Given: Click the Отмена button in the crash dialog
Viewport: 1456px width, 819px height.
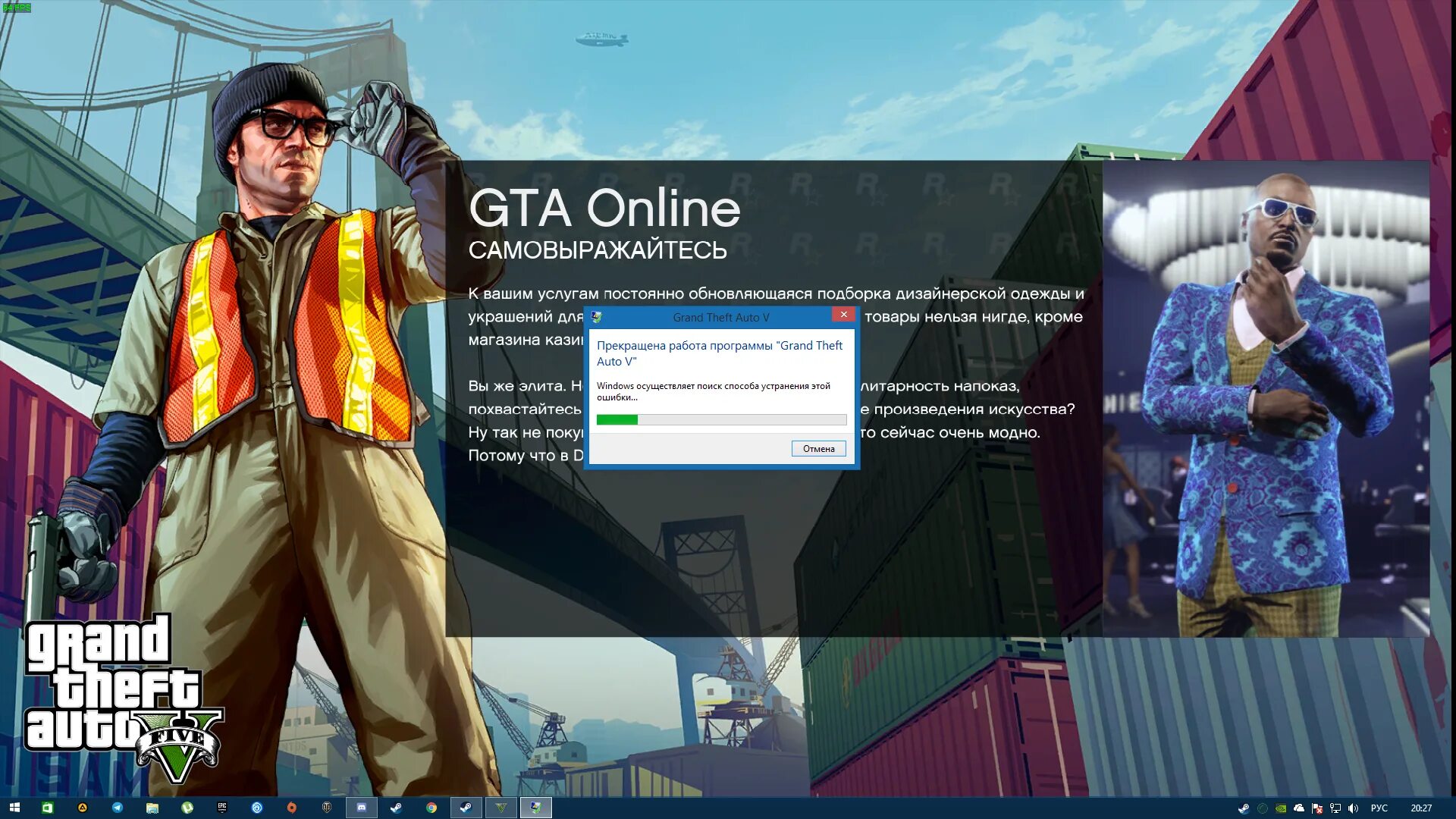Looking at the screenshot, I should [818, 449].
